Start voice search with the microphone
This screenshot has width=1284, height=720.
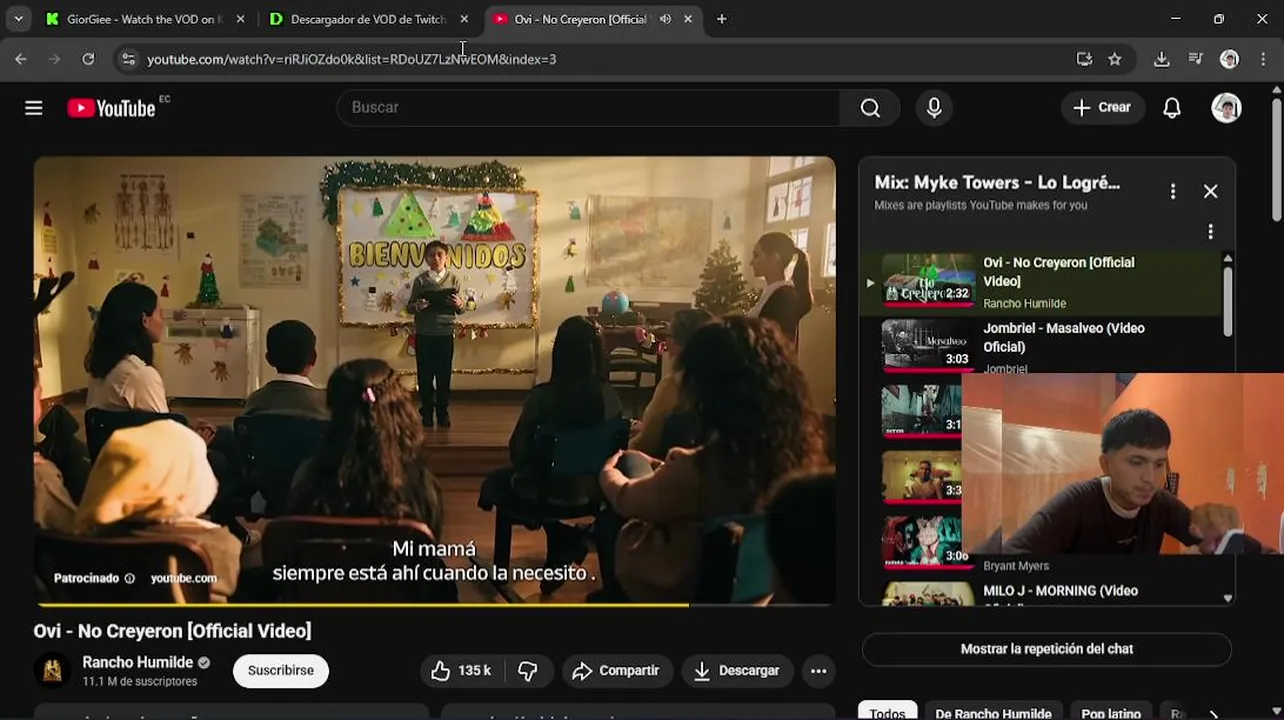click(934, 108)
